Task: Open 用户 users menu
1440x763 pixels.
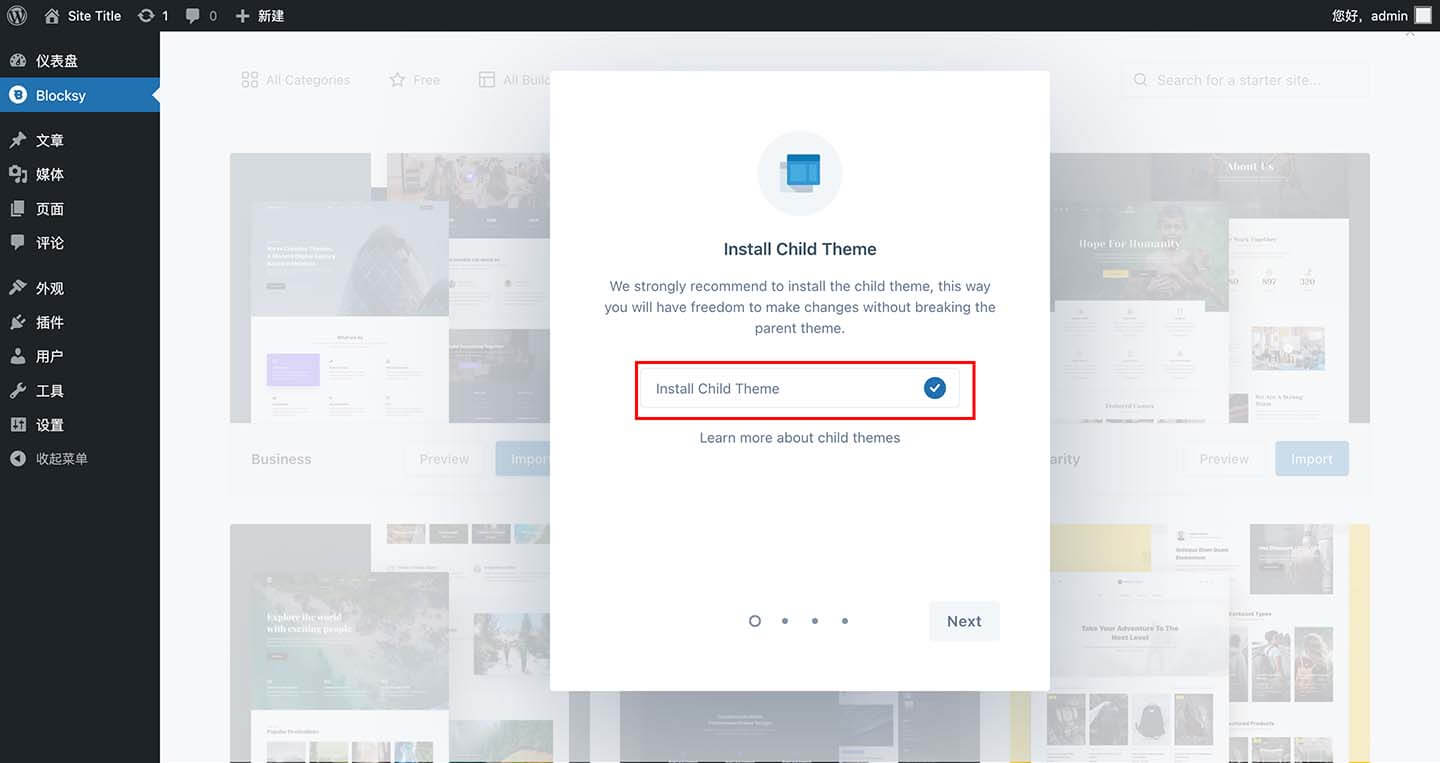Action: click(80, 356)
